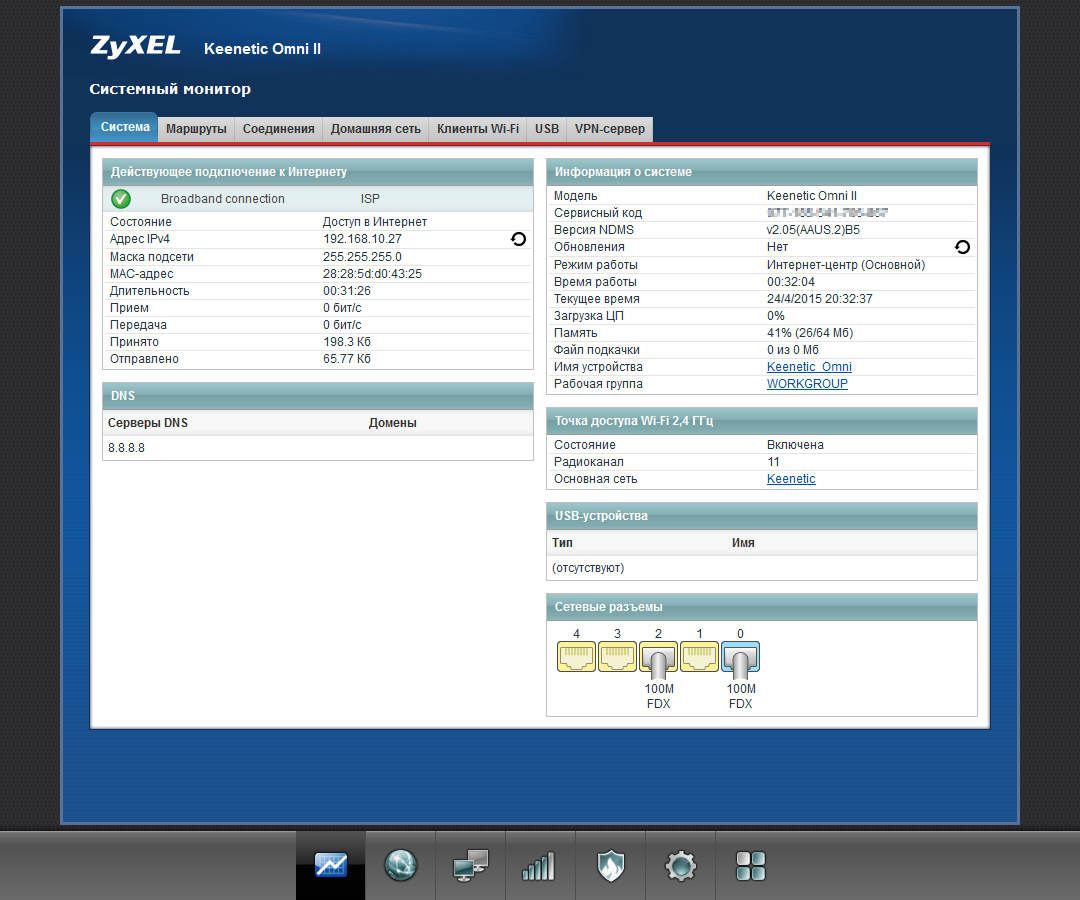The width and height of the screenshot is (1080, 900).
Task: Click the NDMS version v2.05(AAUS.2)B5
Action: tap(813, 230)
